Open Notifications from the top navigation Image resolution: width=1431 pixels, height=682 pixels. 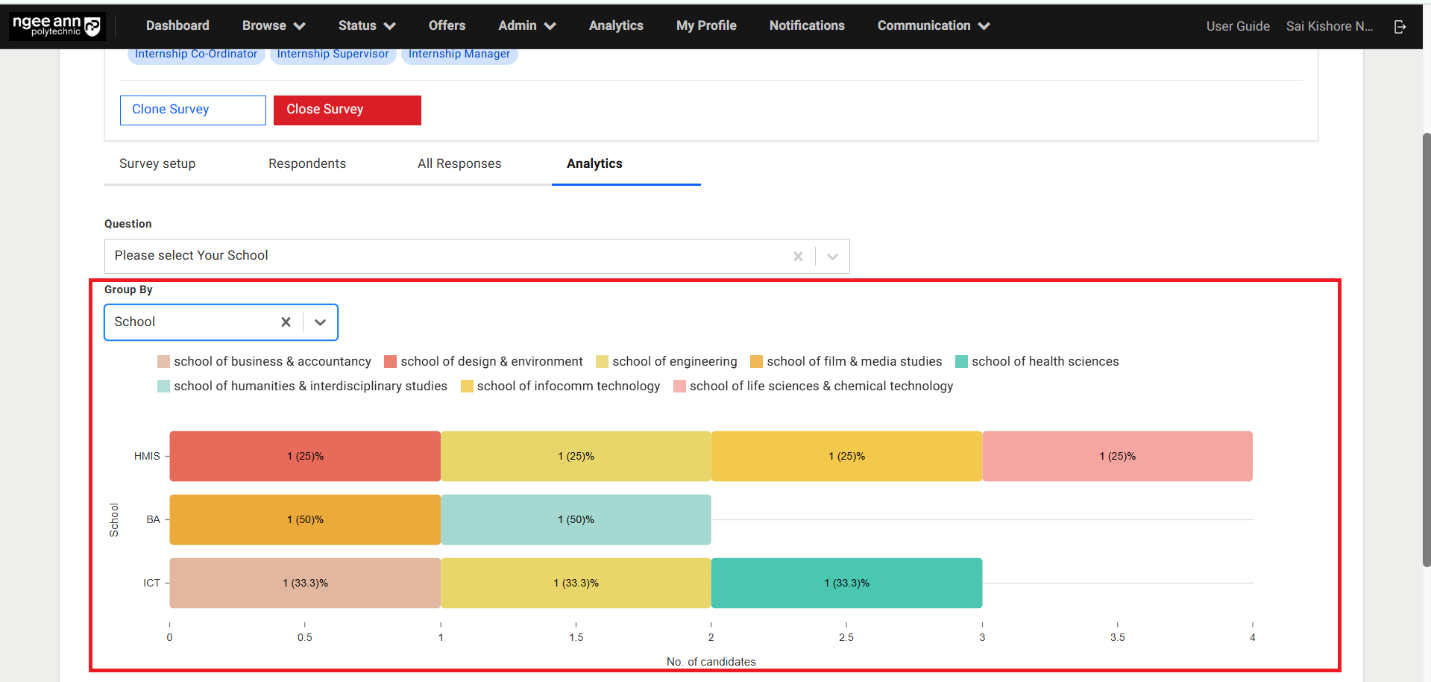[x=806, y=26]
